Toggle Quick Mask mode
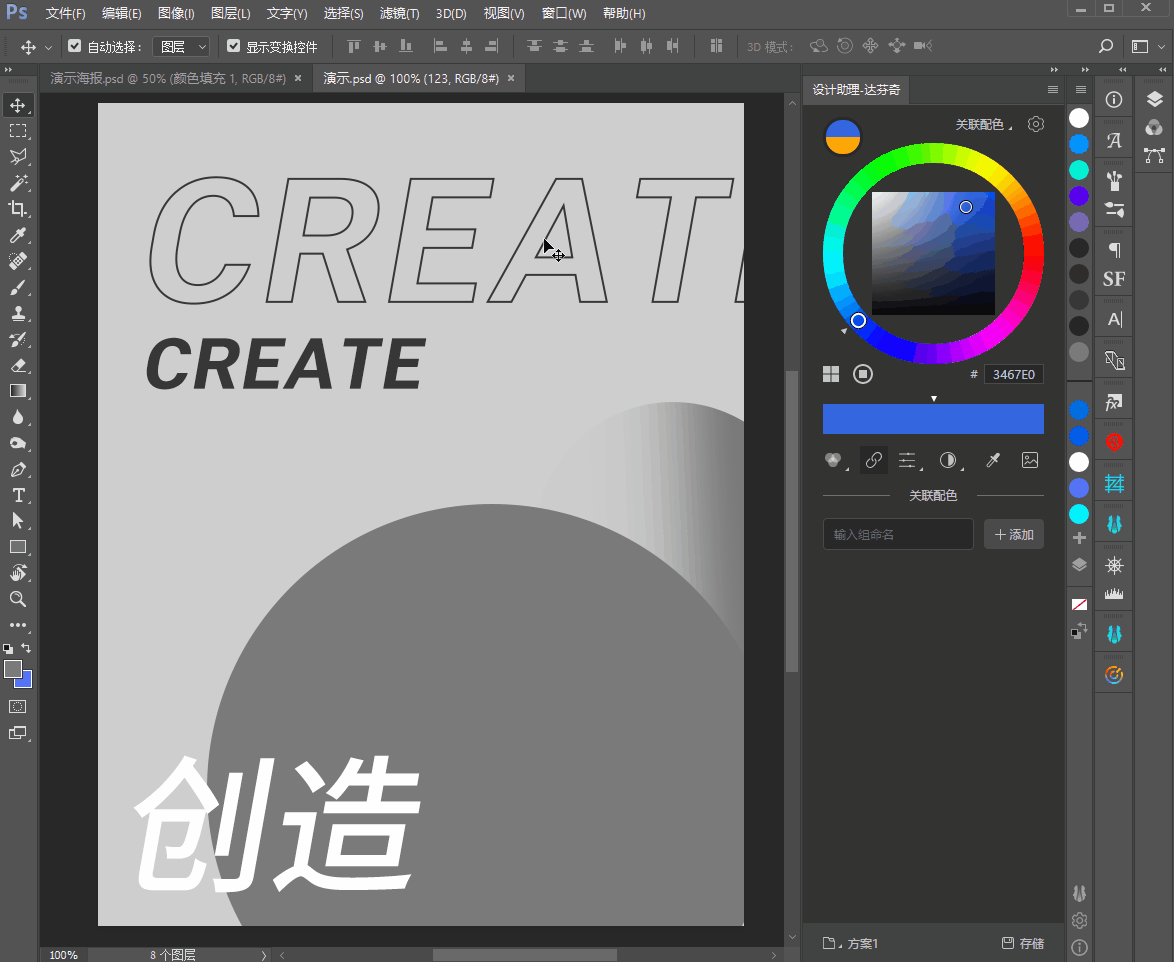Viewport: 1174px width, 962px height. [x=18, y=707]
